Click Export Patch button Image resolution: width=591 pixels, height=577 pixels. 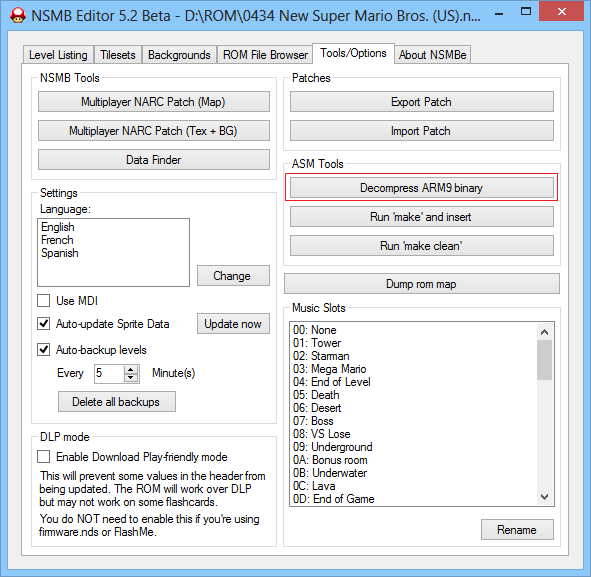click(421, 102)
